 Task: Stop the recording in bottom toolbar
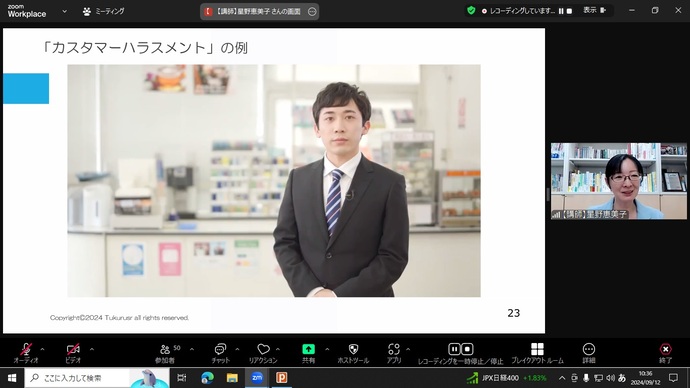click(x=467, y=349)
